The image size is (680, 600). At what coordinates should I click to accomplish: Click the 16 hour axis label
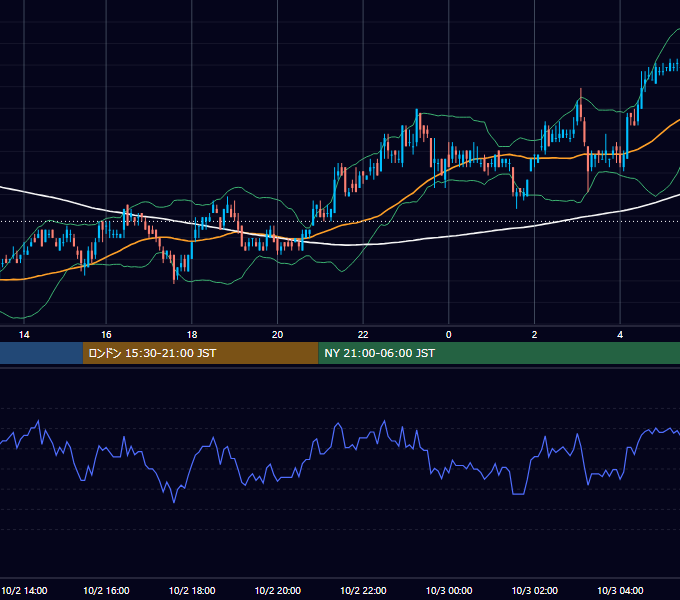click(x=106, y=335)
